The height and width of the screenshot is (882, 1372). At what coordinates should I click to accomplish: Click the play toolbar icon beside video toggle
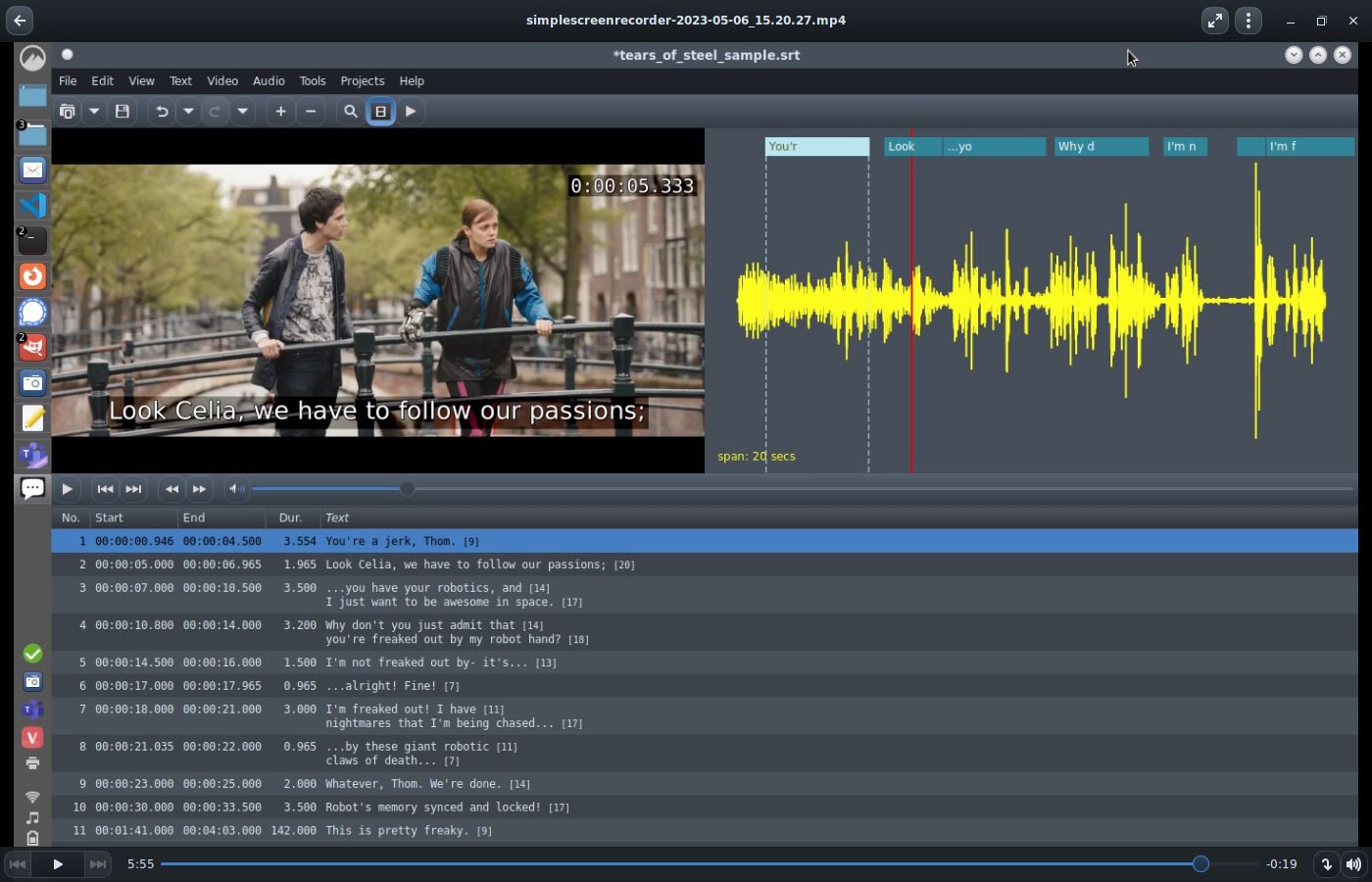pos(411,112)
